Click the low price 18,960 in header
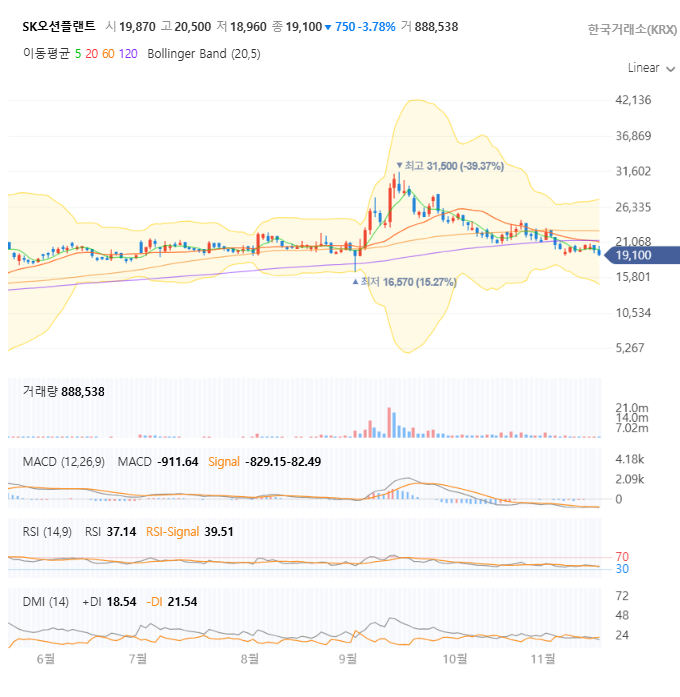Image resolution: width=680 pixels, height=697 pixels. (248, 27)
